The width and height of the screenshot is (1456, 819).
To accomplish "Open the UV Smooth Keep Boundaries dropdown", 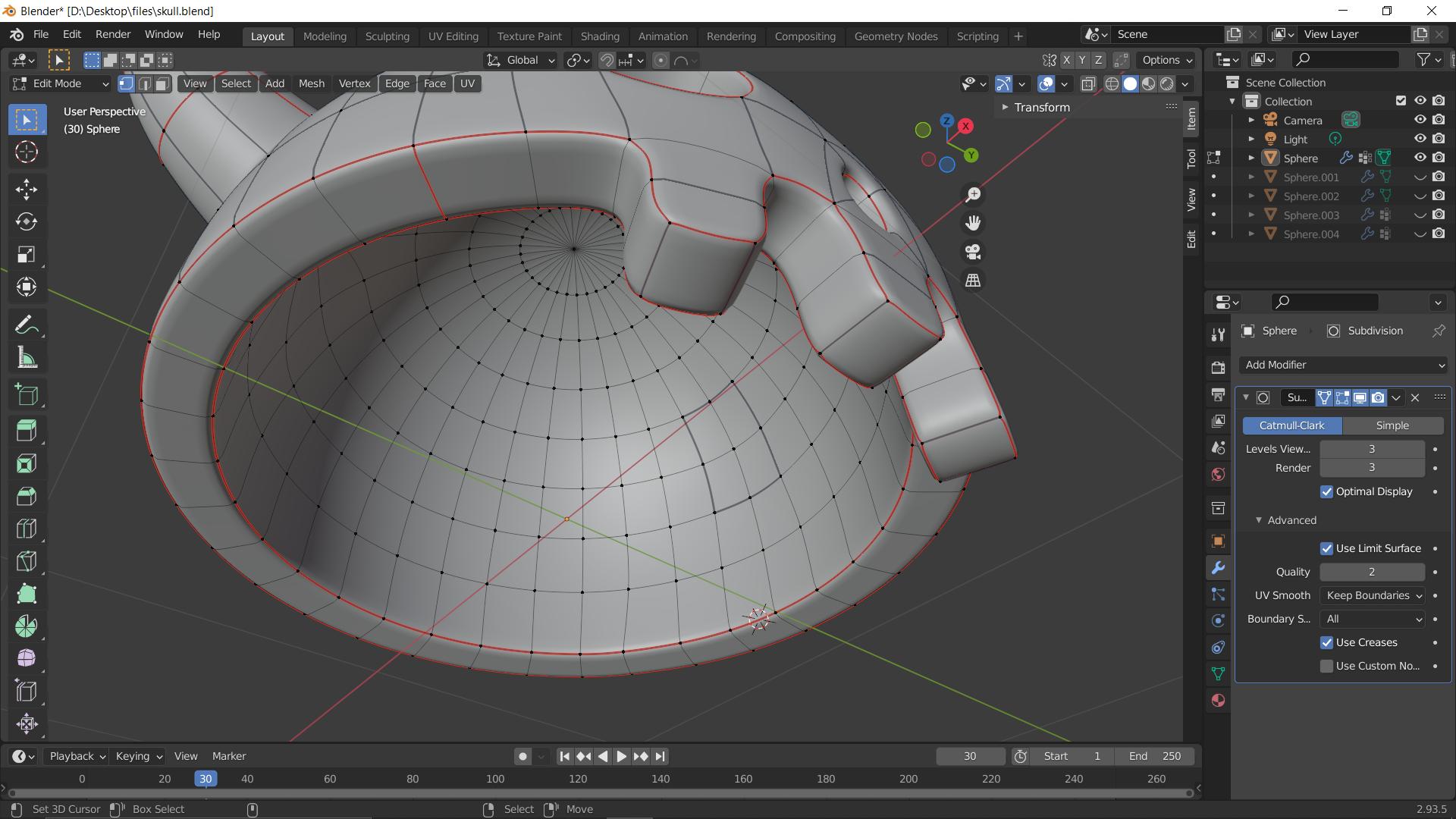I will [1373, 595].
